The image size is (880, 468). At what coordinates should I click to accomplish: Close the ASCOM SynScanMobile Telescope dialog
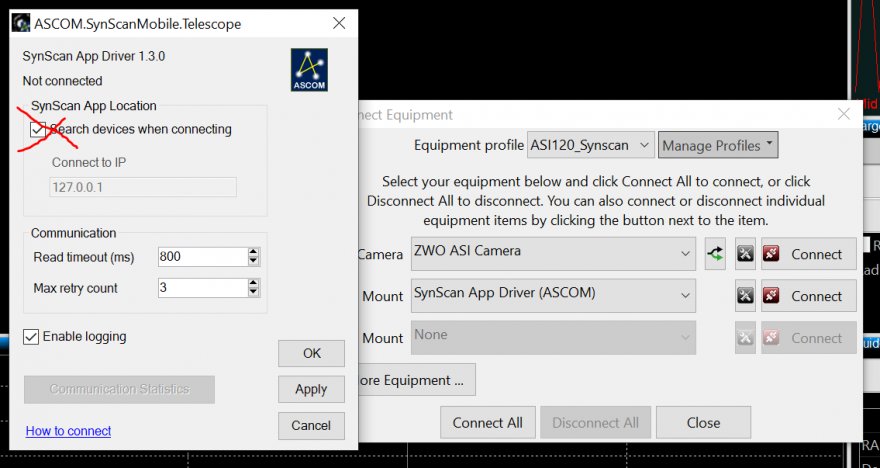(x=339, y=23)
